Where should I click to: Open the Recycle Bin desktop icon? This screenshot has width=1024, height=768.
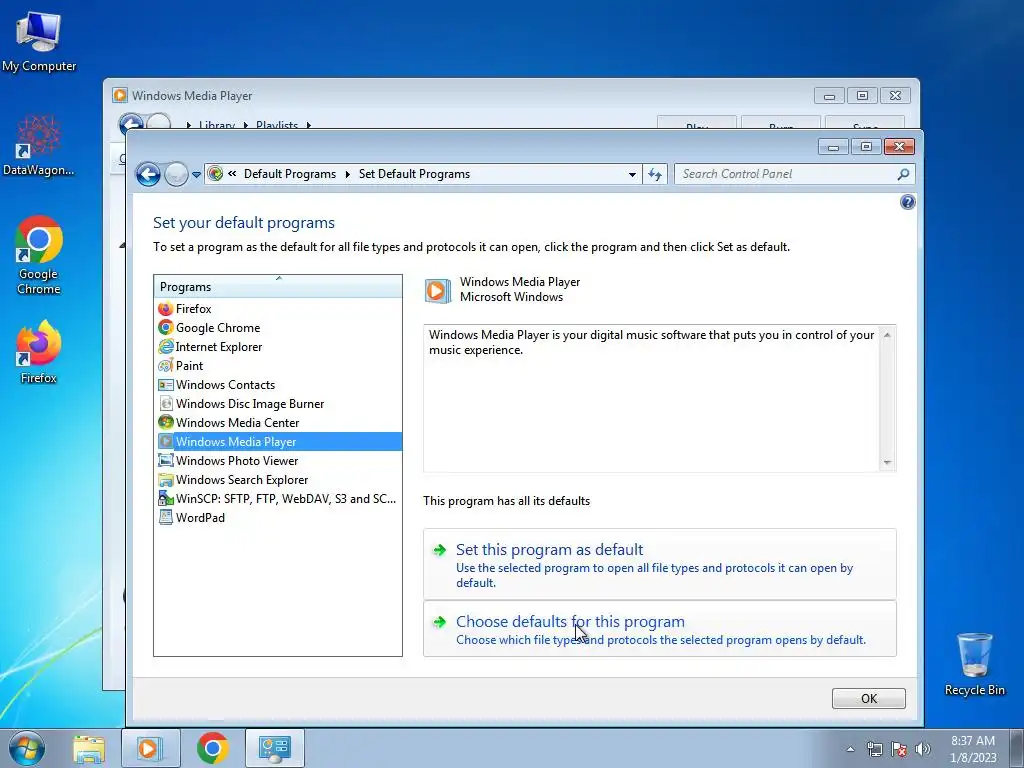[974, 664]
